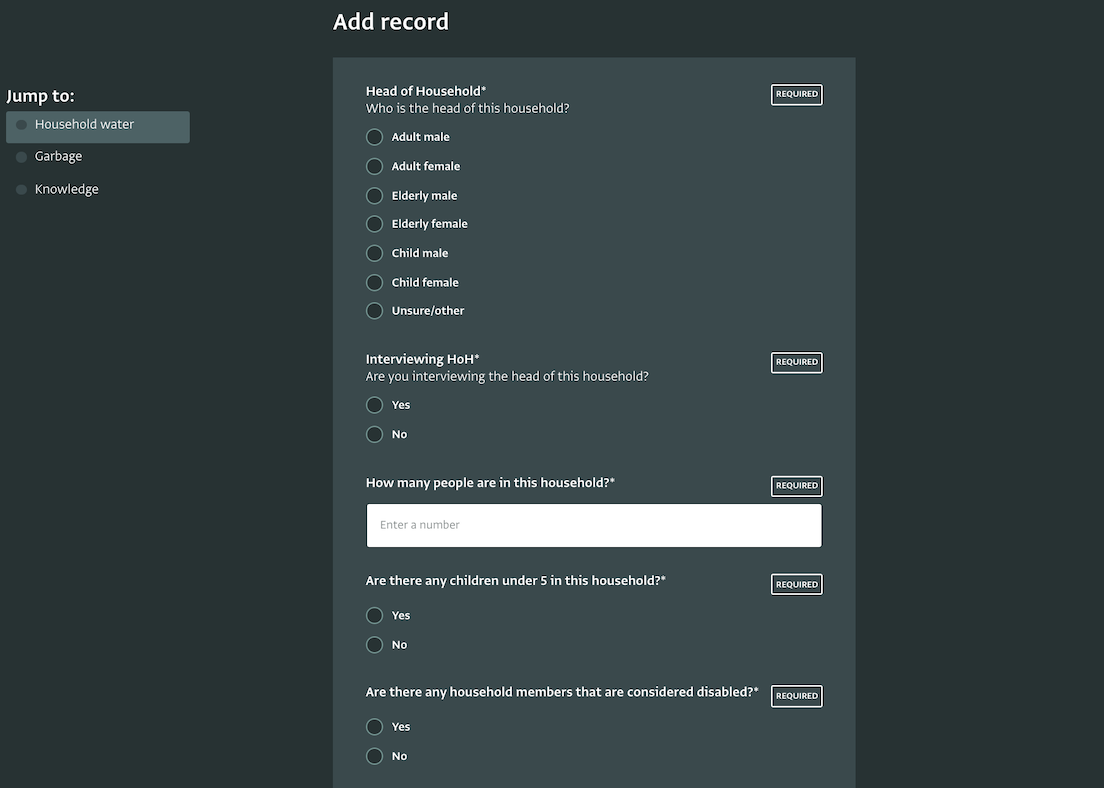
Task: Select Yes for Interviewing HoH
Action: pyautogui.click(x=375, y=405)
